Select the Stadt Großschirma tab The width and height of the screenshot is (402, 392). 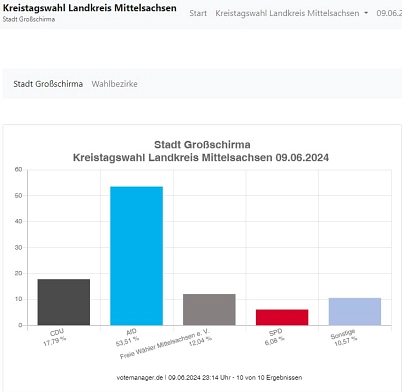tap(48, 84)
